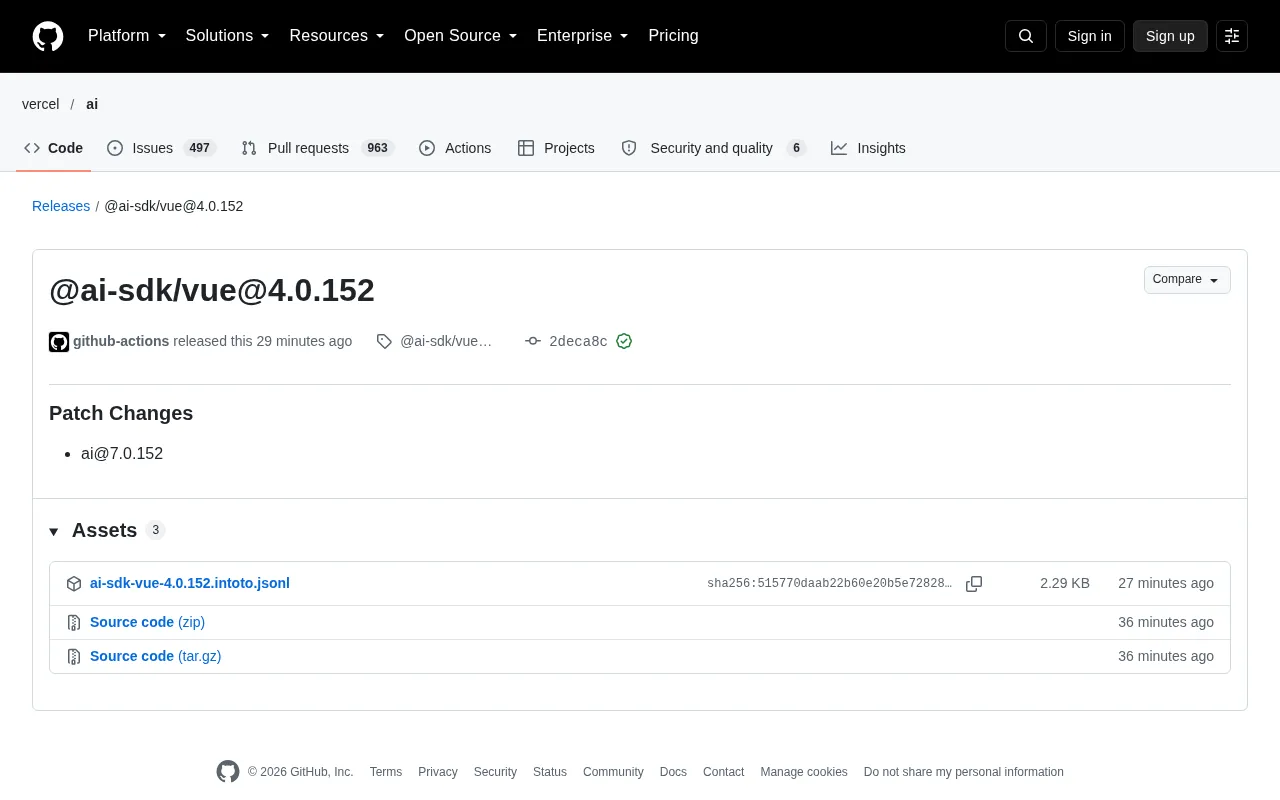Open the Compare dropdown

pyautogui.click(x=1187, y=280)
